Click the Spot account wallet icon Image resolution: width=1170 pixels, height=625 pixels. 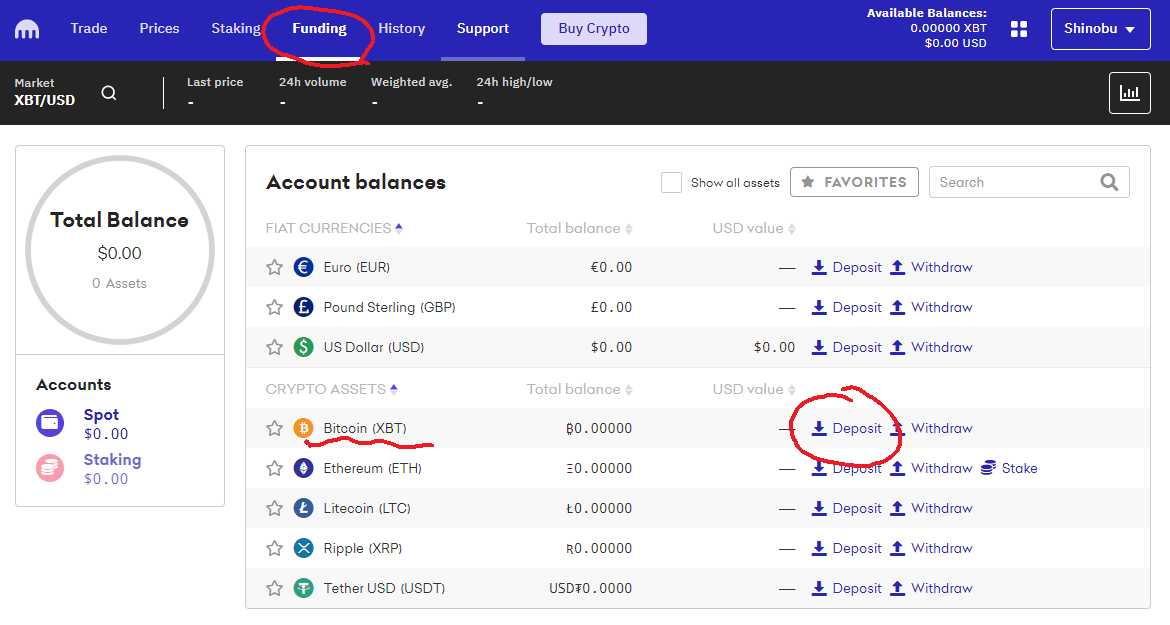(x=50, y=423)
